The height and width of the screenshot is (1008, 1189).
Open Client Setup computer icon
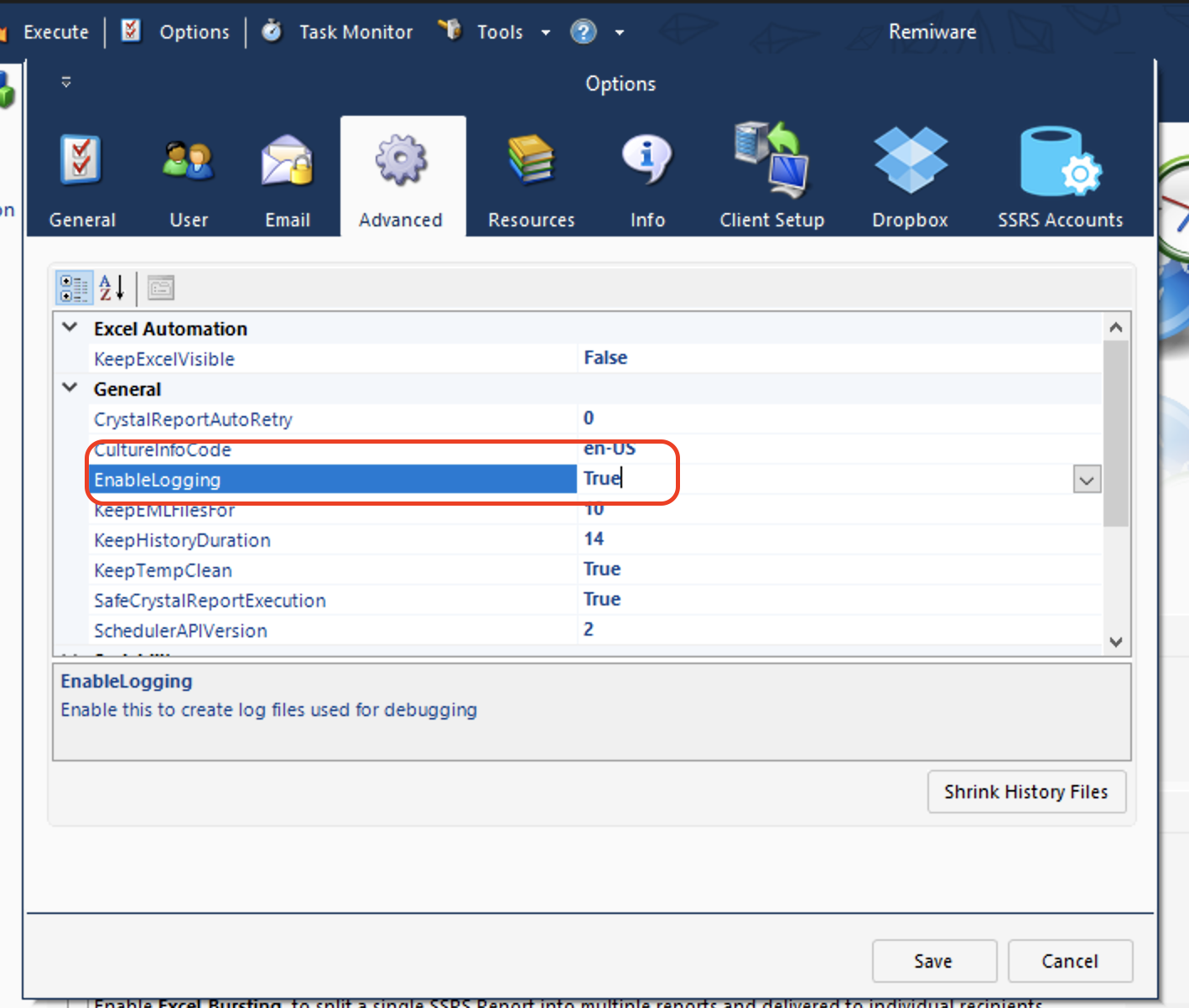(771, 161)
